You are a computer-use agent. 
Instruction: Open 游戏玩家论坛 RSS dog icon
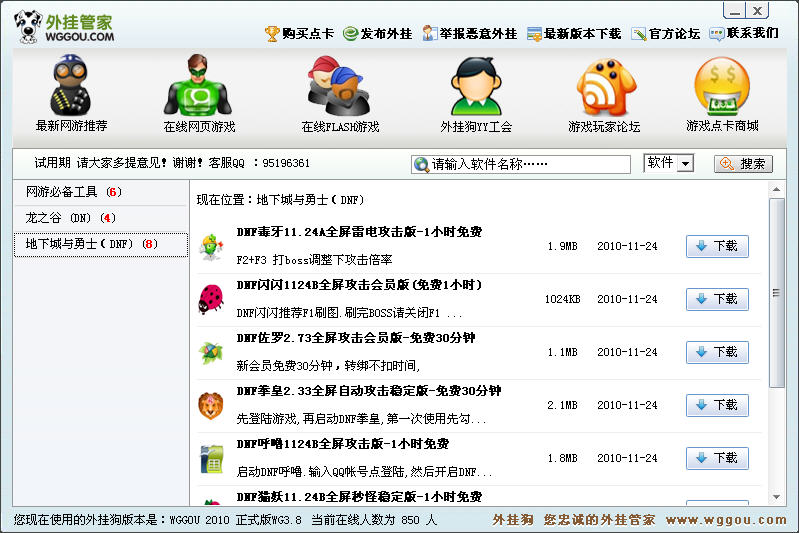pos(606,87)
